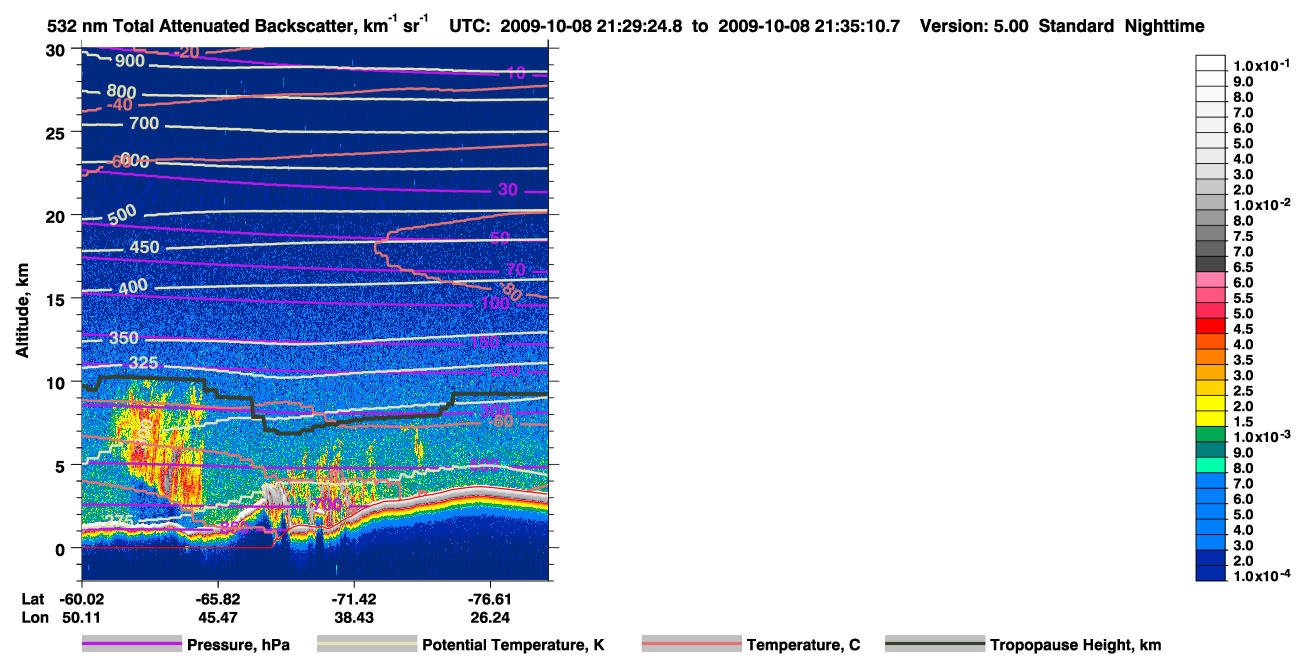Image resolution: width=1300 pixels, height=667 pixels.
Task: Click the longitude value 45.47
Action: coord(218,617)
